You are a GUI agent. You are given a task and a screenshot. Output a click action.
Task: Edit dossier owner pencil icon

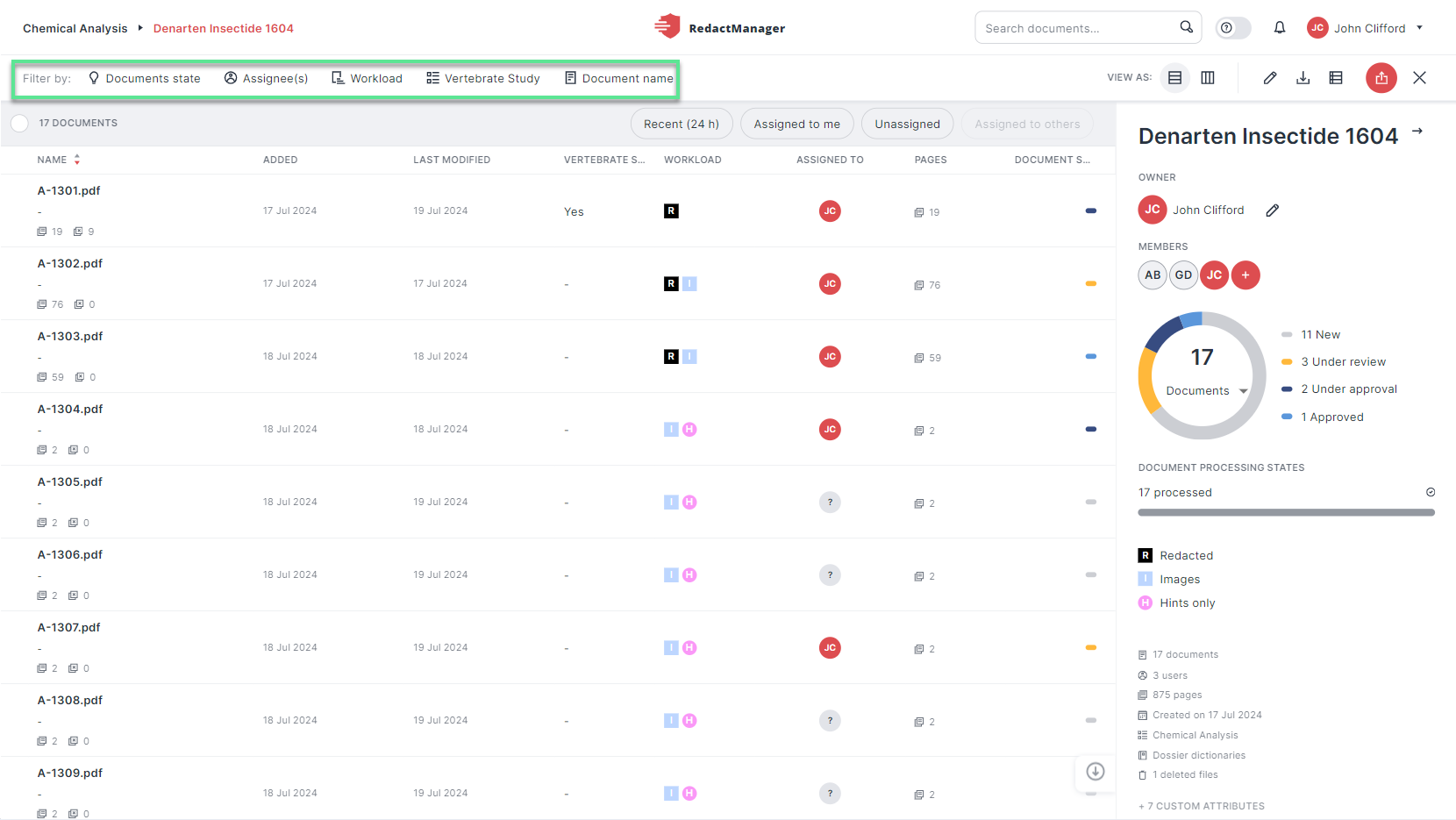(1273, 210)
